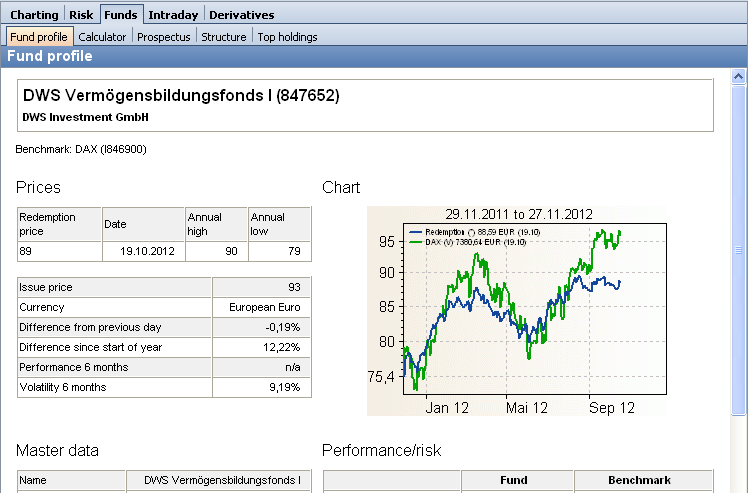748x493 pixels.
Task: Click the scrollbar up arrow
Action: click(739, 76)
